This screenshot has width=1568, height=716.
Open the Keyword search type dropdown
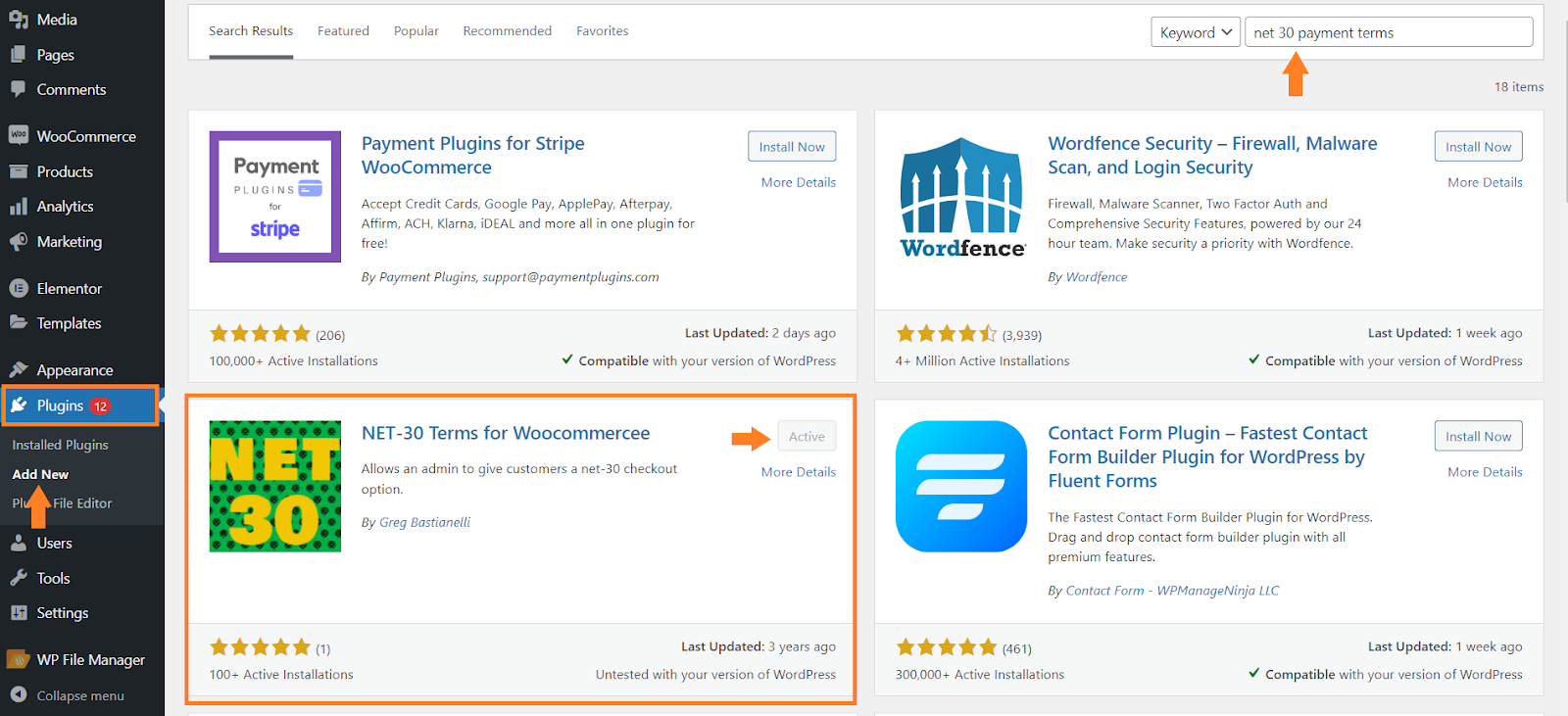click(x=1196, y=32)
